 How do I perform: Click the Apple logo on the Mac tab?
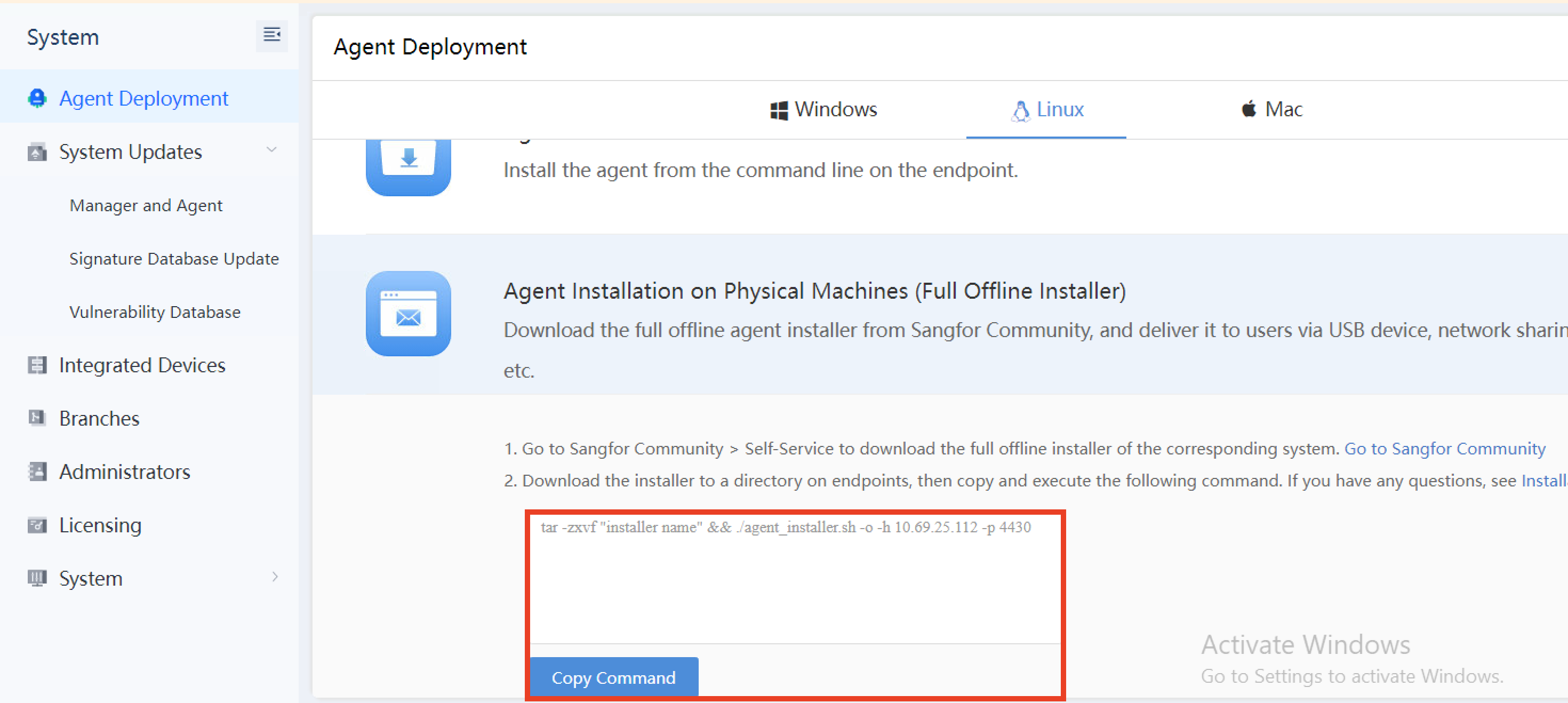click(1249, 109)
